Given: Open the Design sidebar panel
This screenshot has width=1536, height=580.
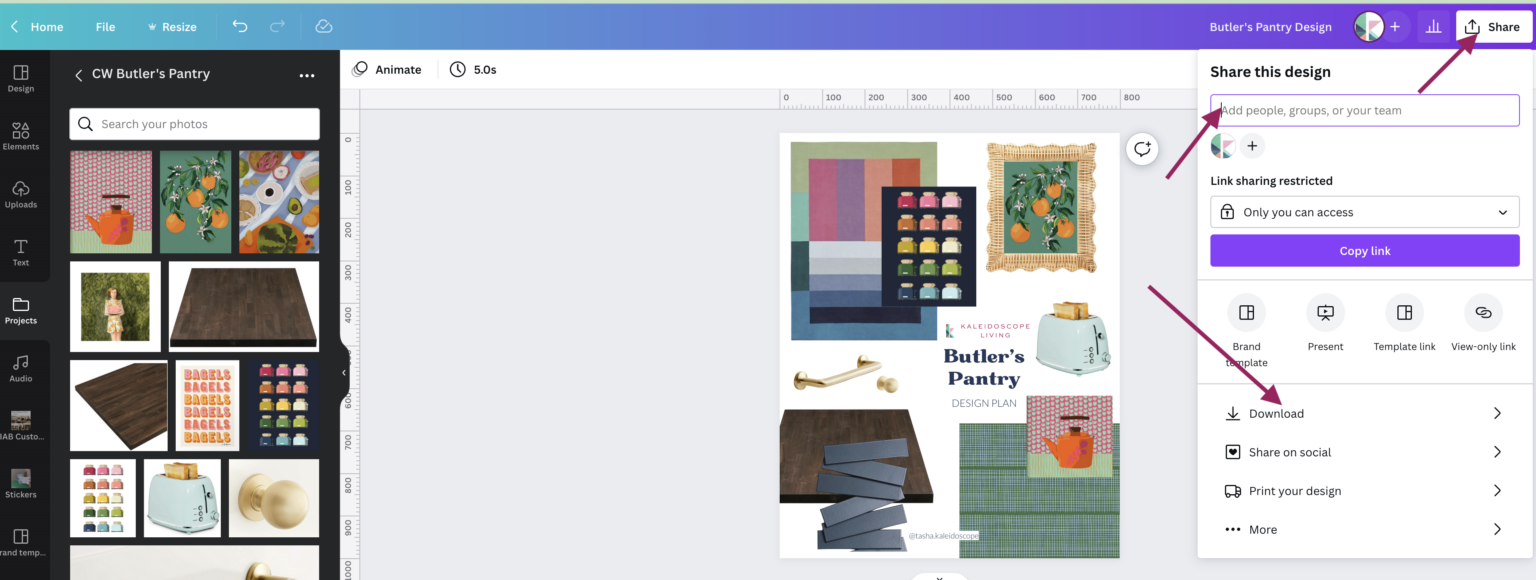Looking at the screenshot, I should pos(21,78).
